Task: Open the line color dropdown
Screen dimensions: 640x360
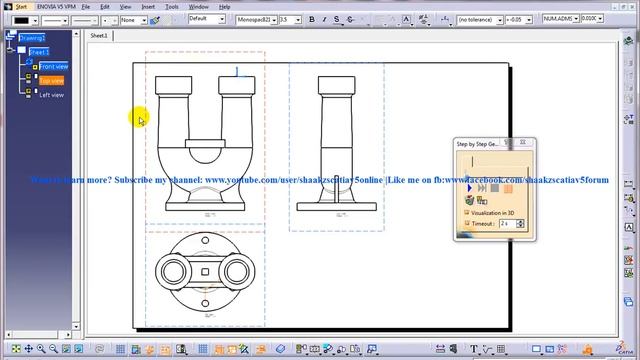Action: [x=35, y=20]
